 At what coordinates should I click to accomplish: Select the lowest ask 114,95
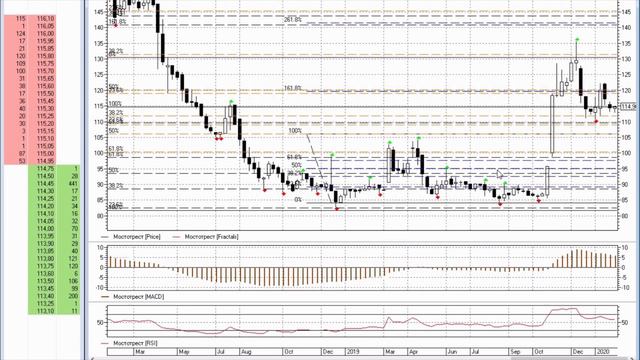point(30,161)
